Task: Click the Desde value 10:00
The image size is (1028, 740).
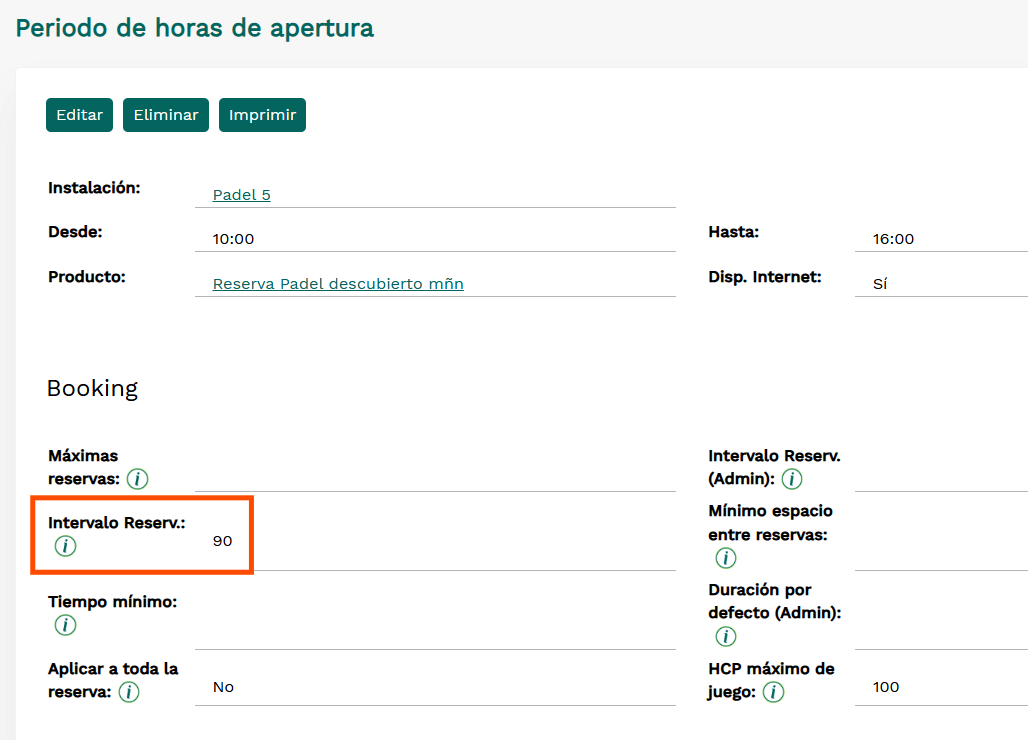Action: click(233, 239)
